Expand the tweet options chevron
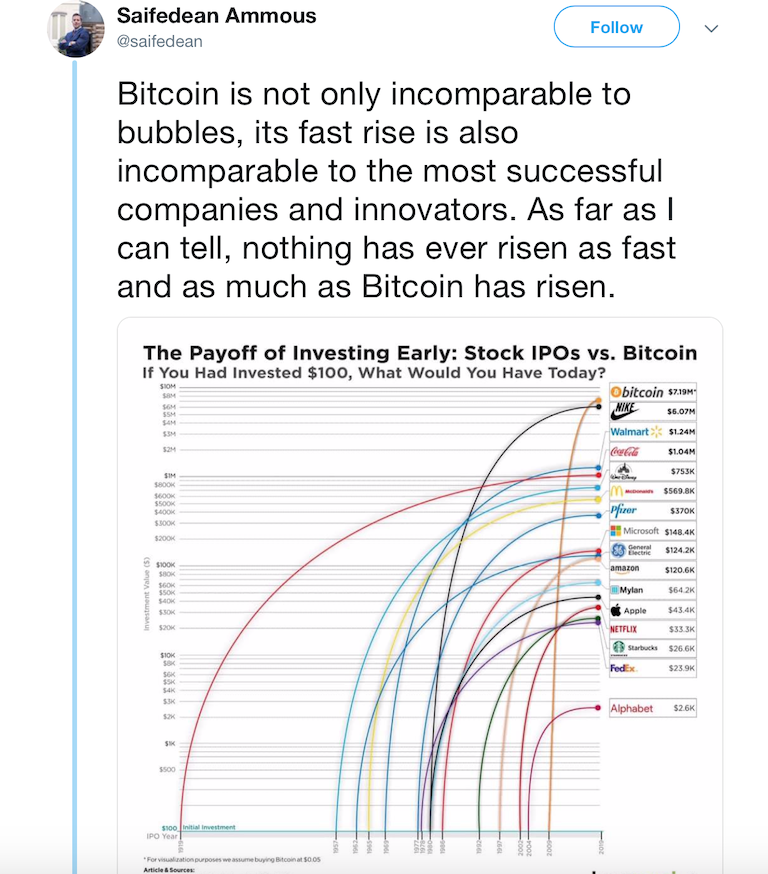The width and height of the screenshot is (768, 874). point(711,28)
